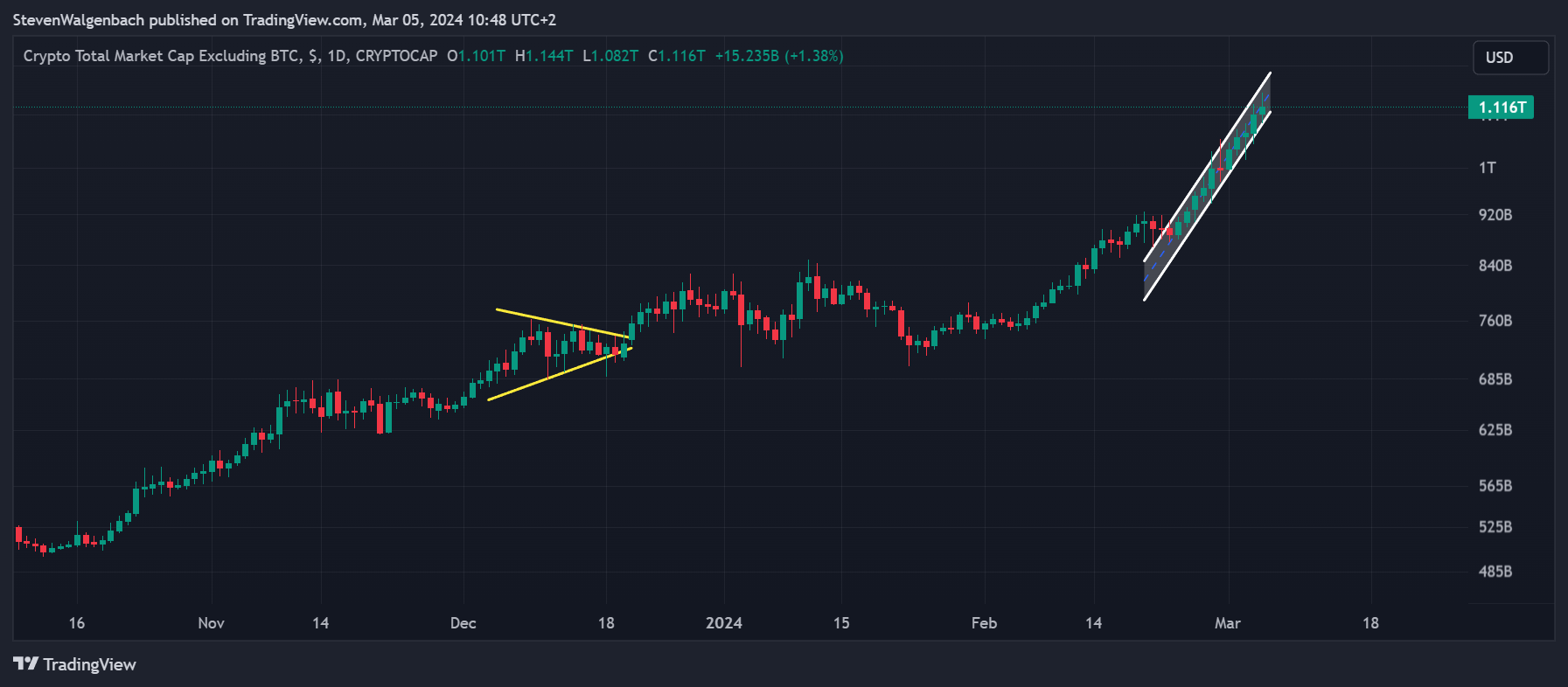Click the O1.101T open value
1568x687 pixels.
476,56
